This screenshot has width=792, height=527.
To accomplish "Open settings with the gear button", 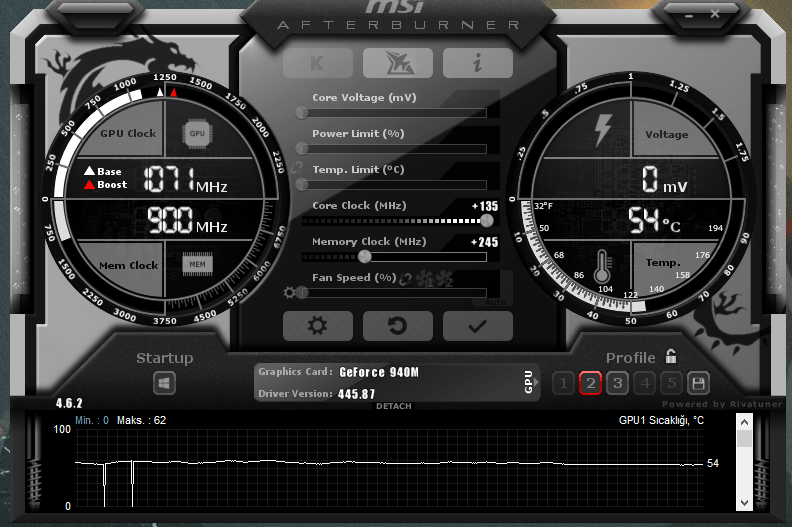I will point(318,326).
